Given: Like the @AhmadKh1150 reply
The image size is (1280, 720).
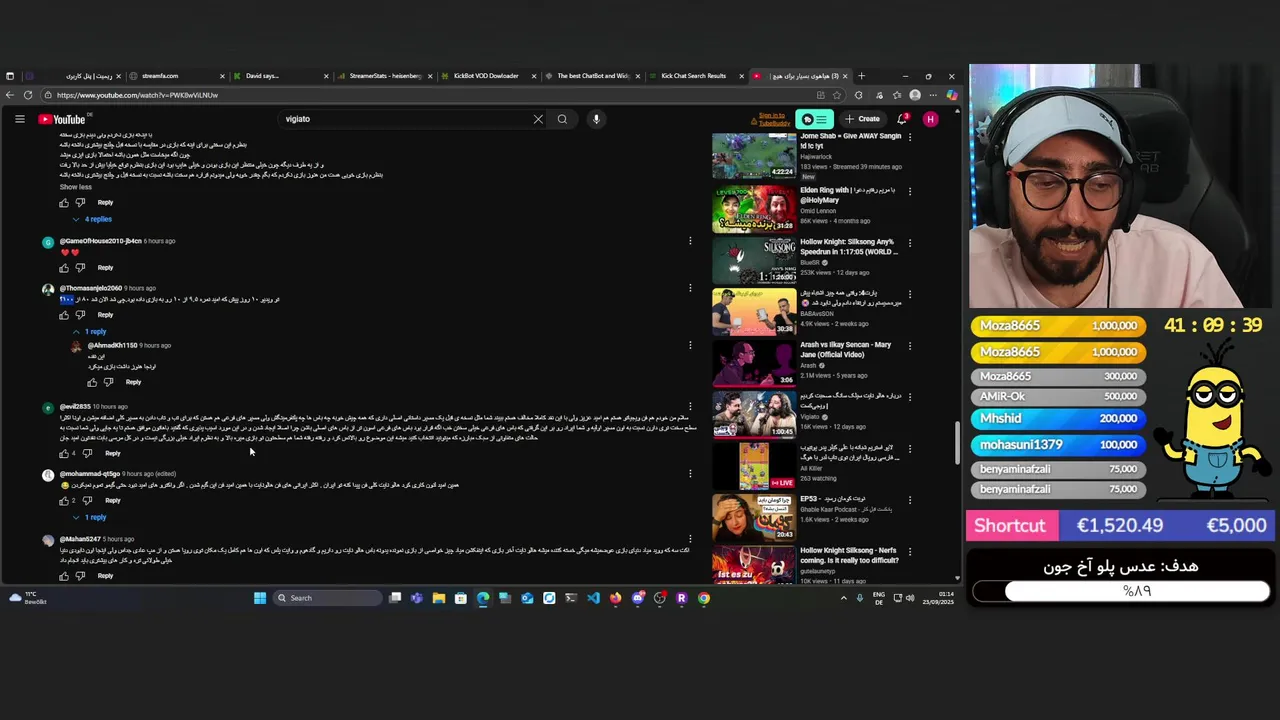Looking at the screenshot, I should [x=92, y=382].
